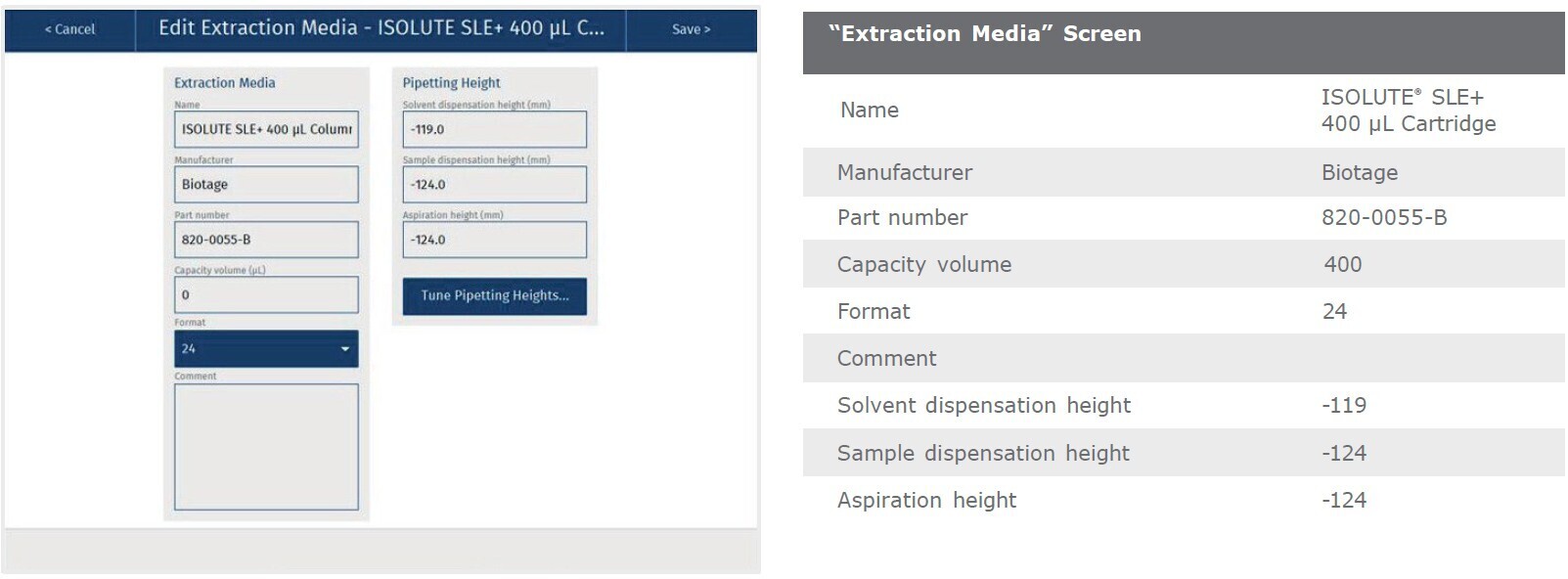Click the Pipetting Height panel heading
1568x579 pixels.
(451, 83)
